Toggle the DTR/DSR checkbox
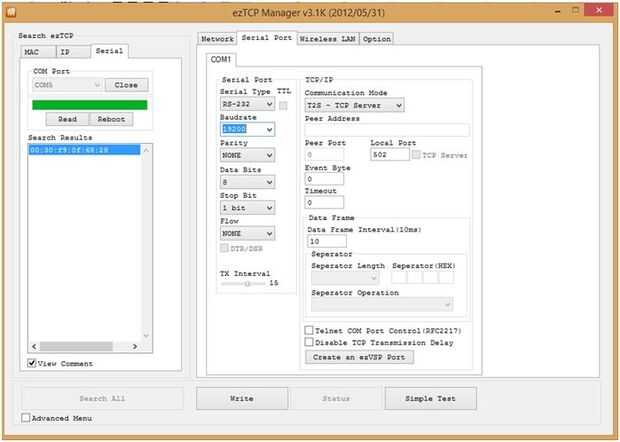The image size is (620, 442). (224, 248)
